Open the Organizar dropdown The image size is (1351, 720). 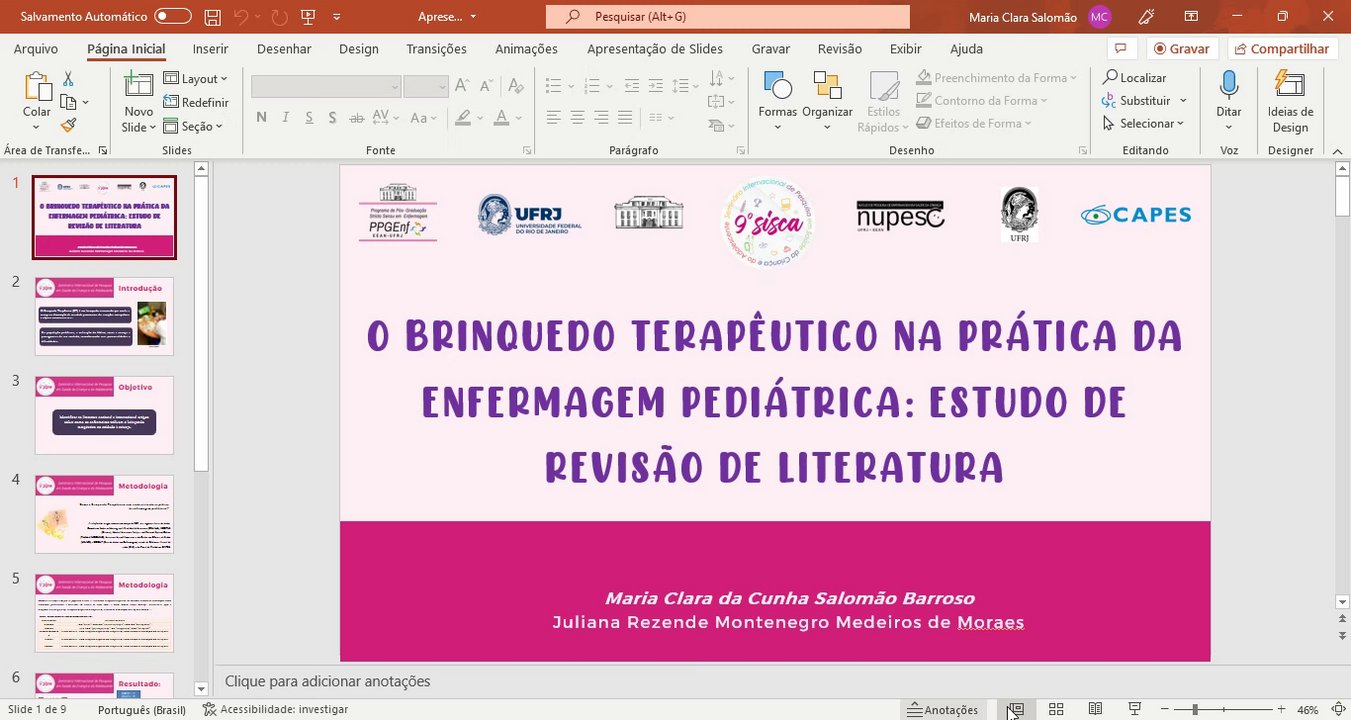pos(827,101)
